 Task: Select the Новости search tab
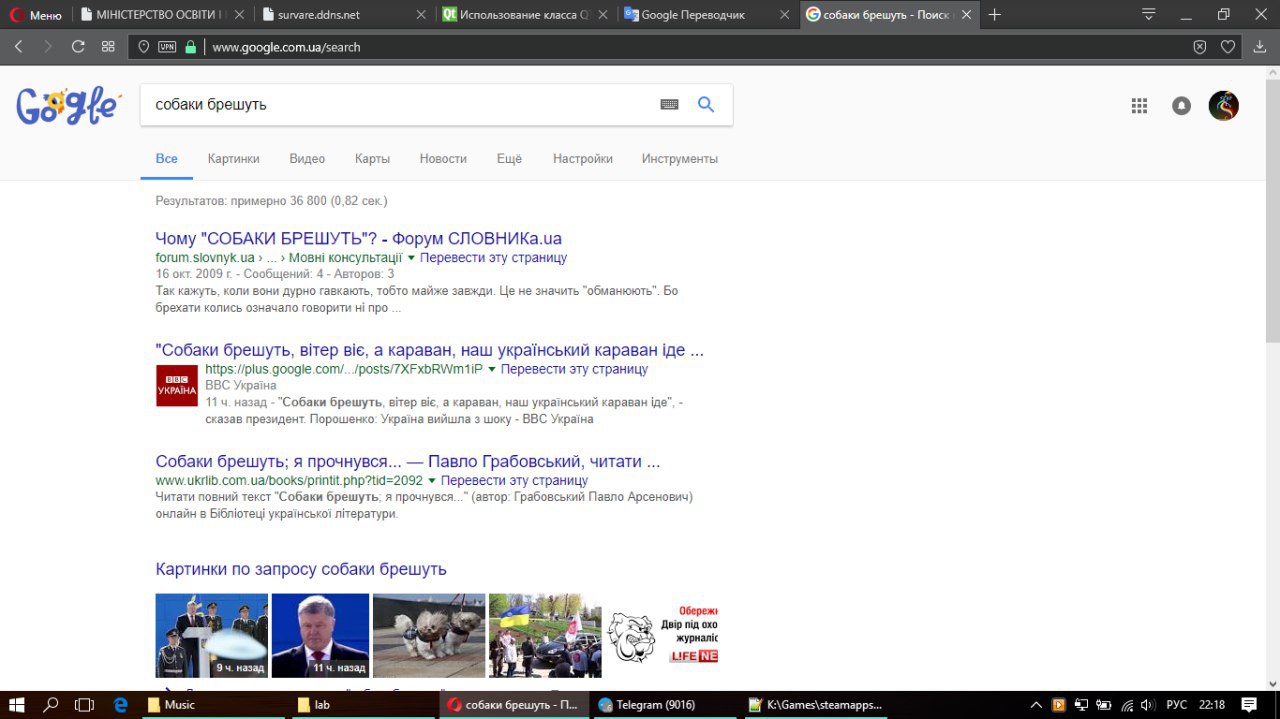tap(443, 158)
